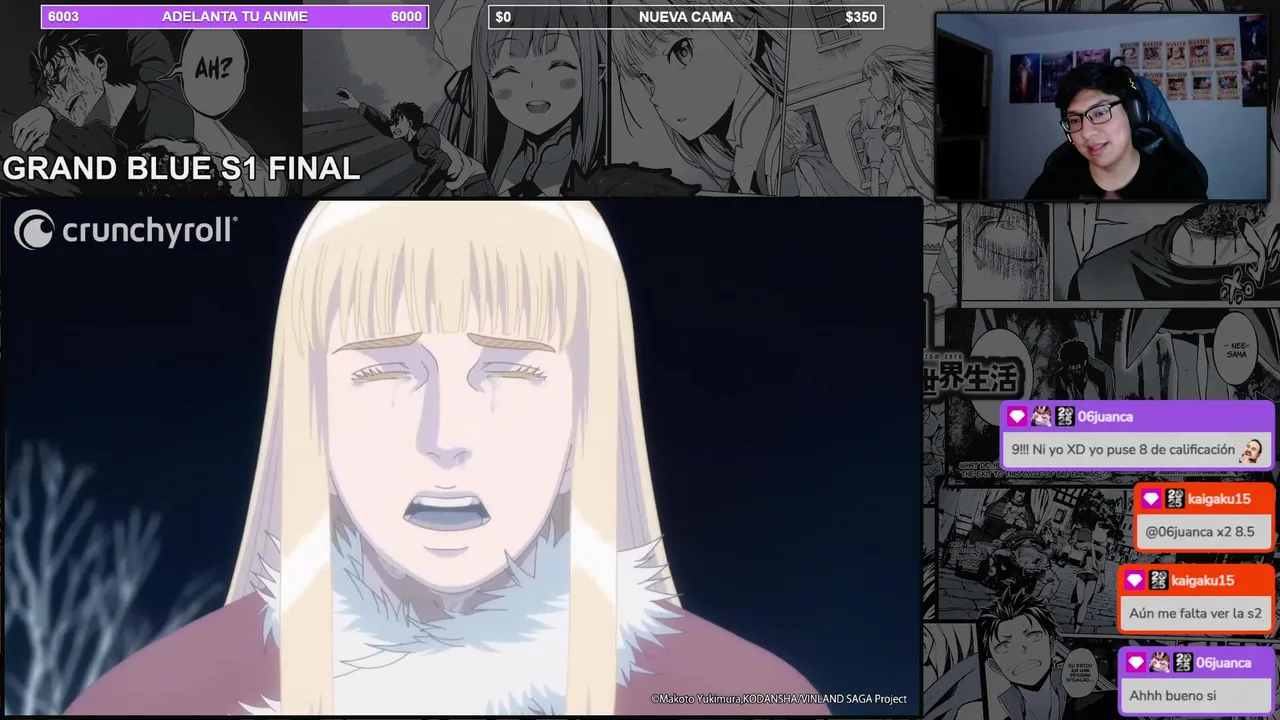Click the anime video player frame
1280x720 pixels.
click(x=461, y=457)
